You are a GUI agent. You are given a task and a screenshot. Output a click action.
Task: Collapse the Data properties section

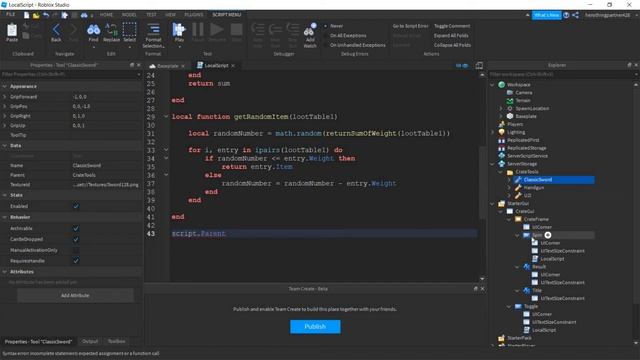tap(4, 146)
